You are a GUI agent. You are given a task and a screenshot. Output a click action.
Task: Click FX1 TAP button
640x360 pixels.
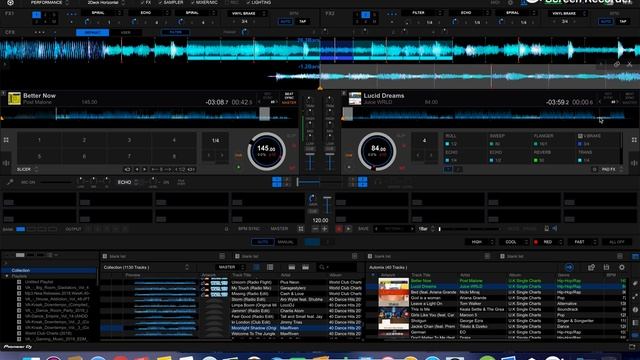[x=302, y=21]
